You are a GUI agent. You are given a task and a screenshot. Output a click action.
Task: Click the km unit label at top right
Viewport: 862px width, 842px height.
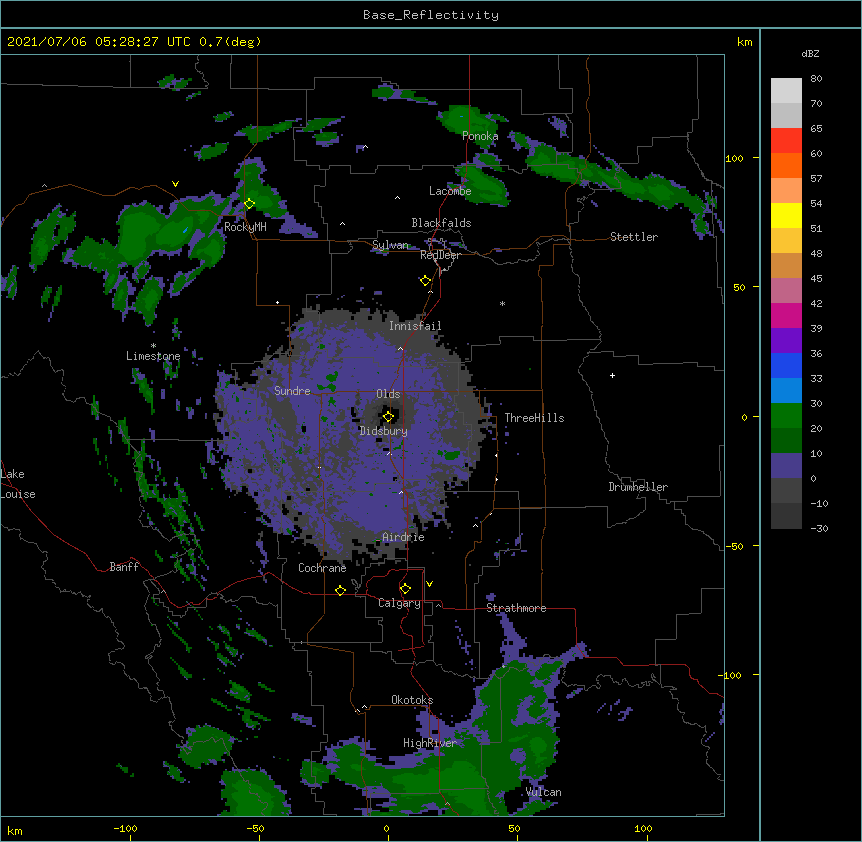click(x=745, y=42)
